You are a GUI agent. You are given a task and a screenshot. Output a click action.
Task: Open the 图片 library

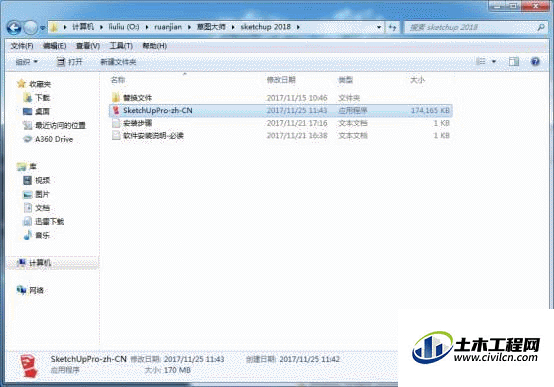coord(42,194)
